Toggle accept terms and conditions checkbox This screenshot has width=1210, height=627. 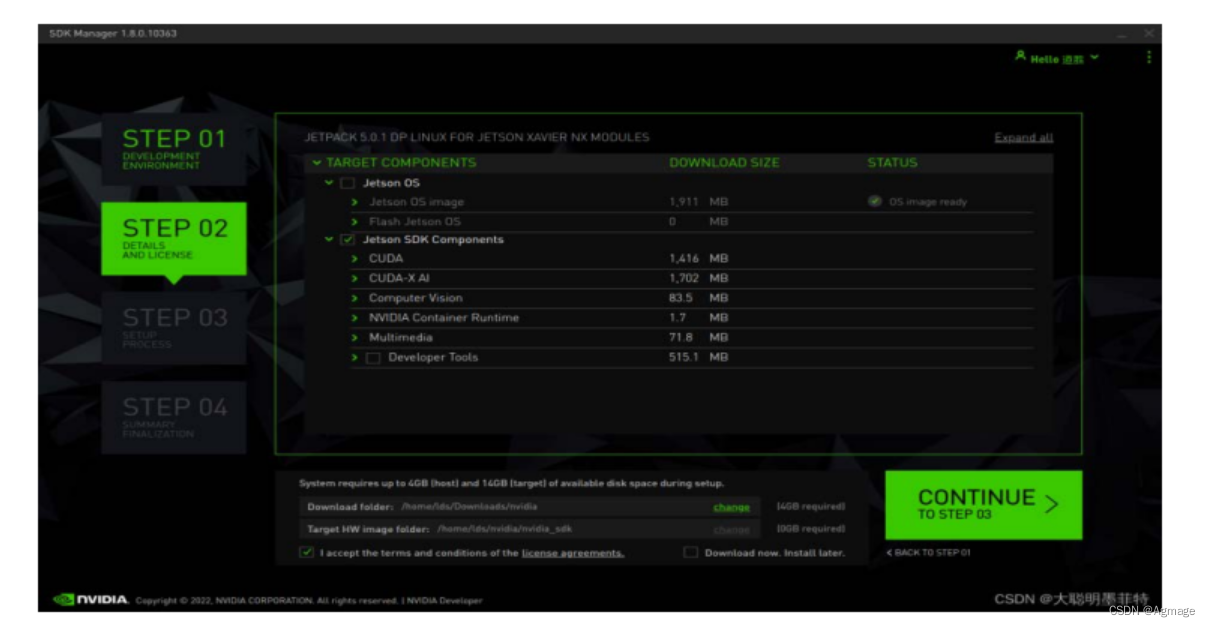(307, 552)
